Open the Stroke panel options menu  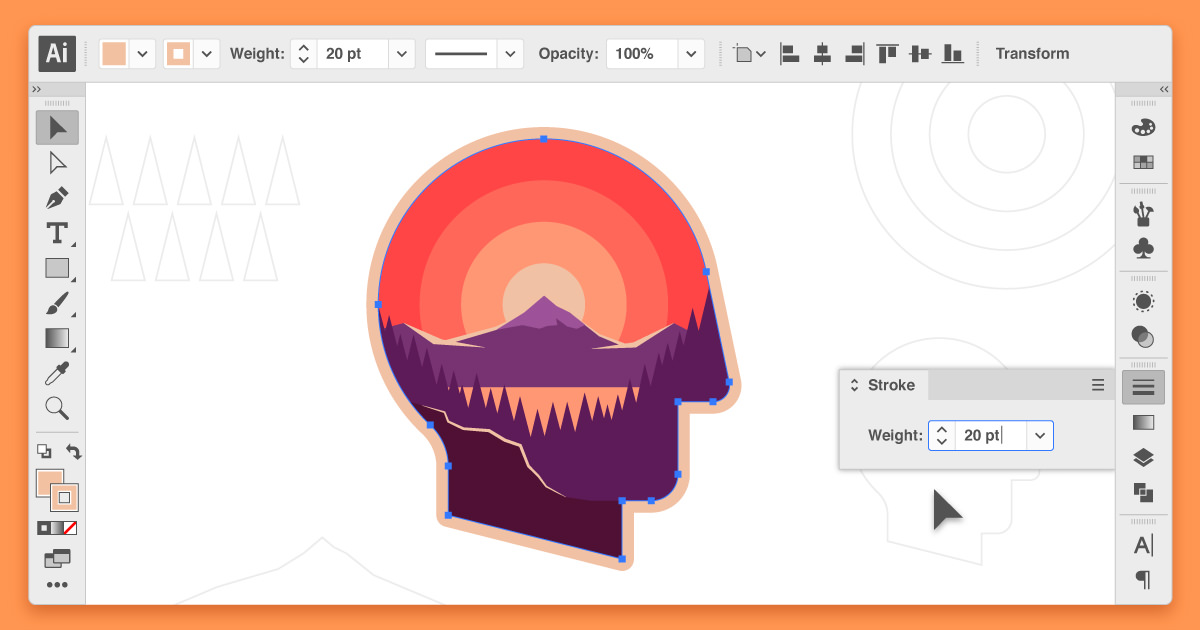point(1098,385)
